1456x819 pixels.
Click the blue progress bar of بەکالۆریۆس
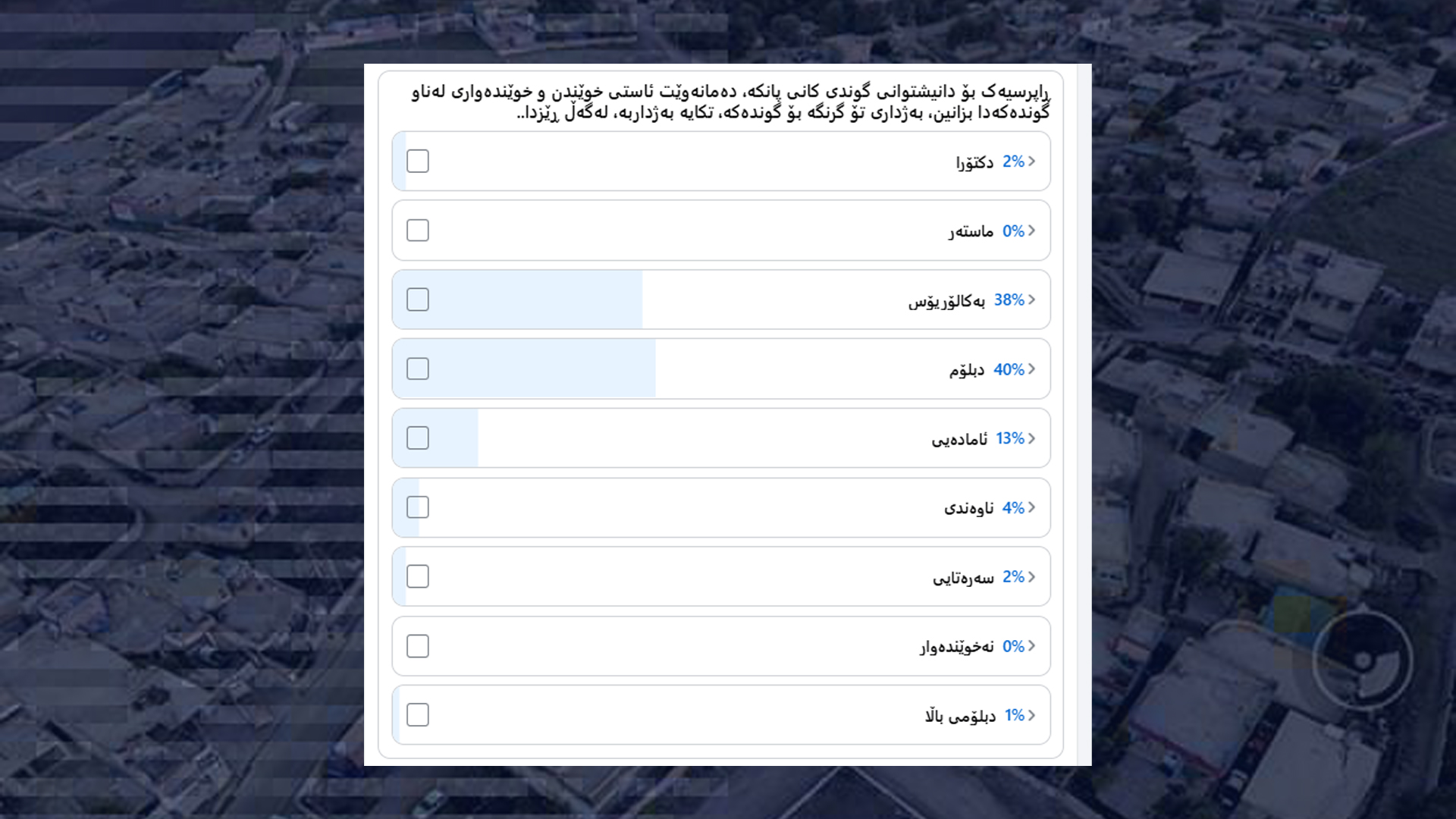click(x=531, y=300)
